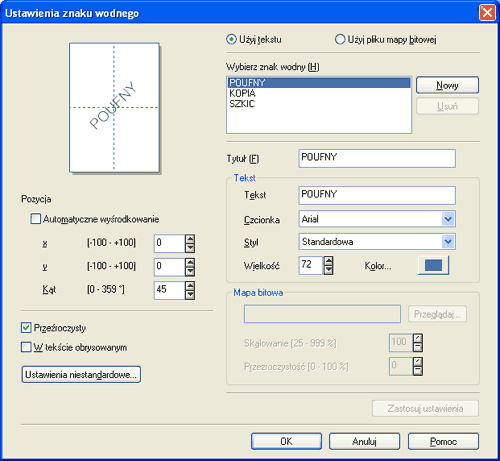
Task: Decrease the y position spinner value
Action: (190, 272)
